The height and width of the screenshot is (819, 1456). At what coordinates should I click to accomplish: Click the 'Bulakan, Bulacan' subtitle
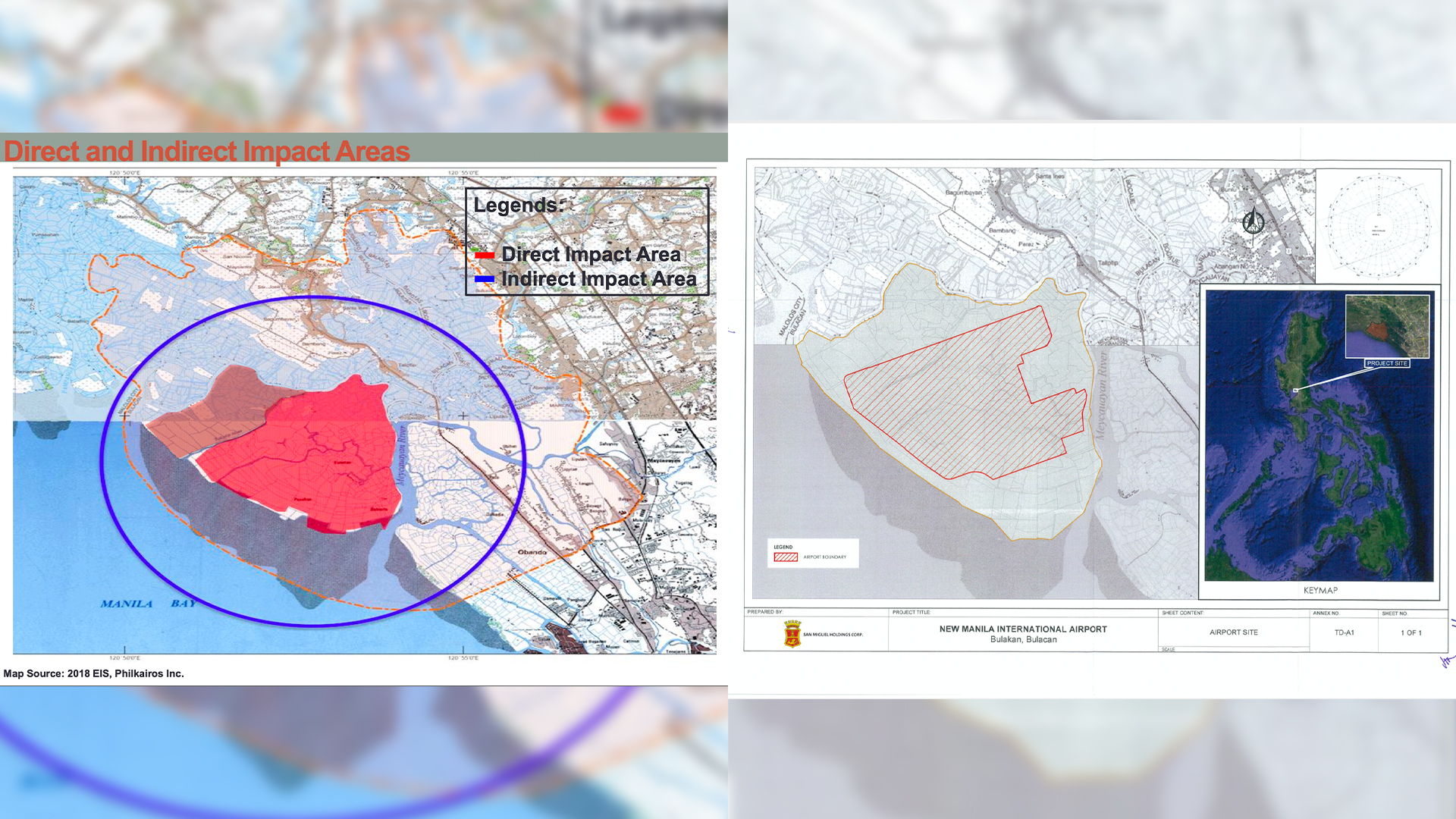(x=1023, y=639)
